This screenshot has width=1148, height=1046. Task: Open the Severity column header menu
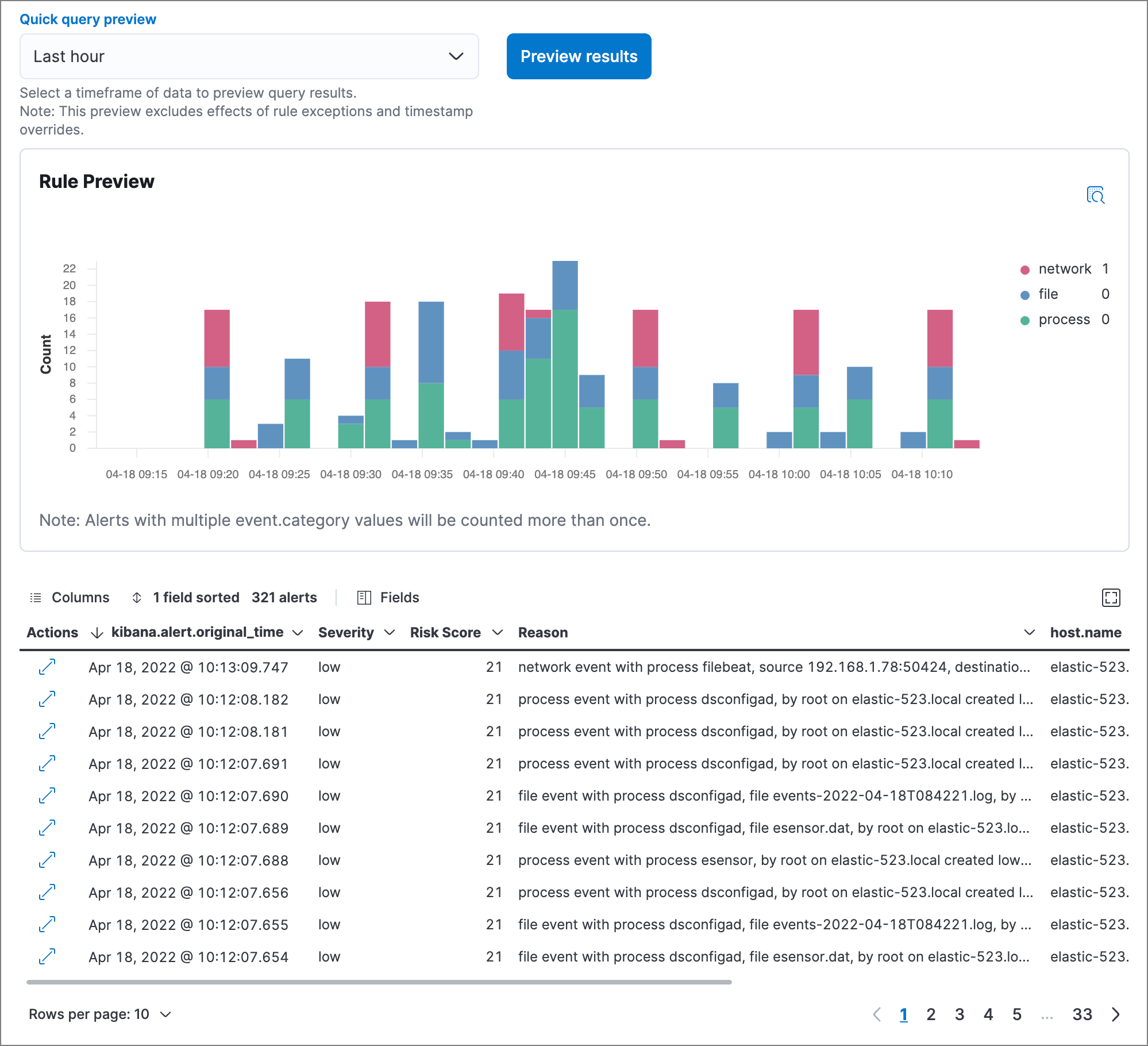[x=390, y=633]
